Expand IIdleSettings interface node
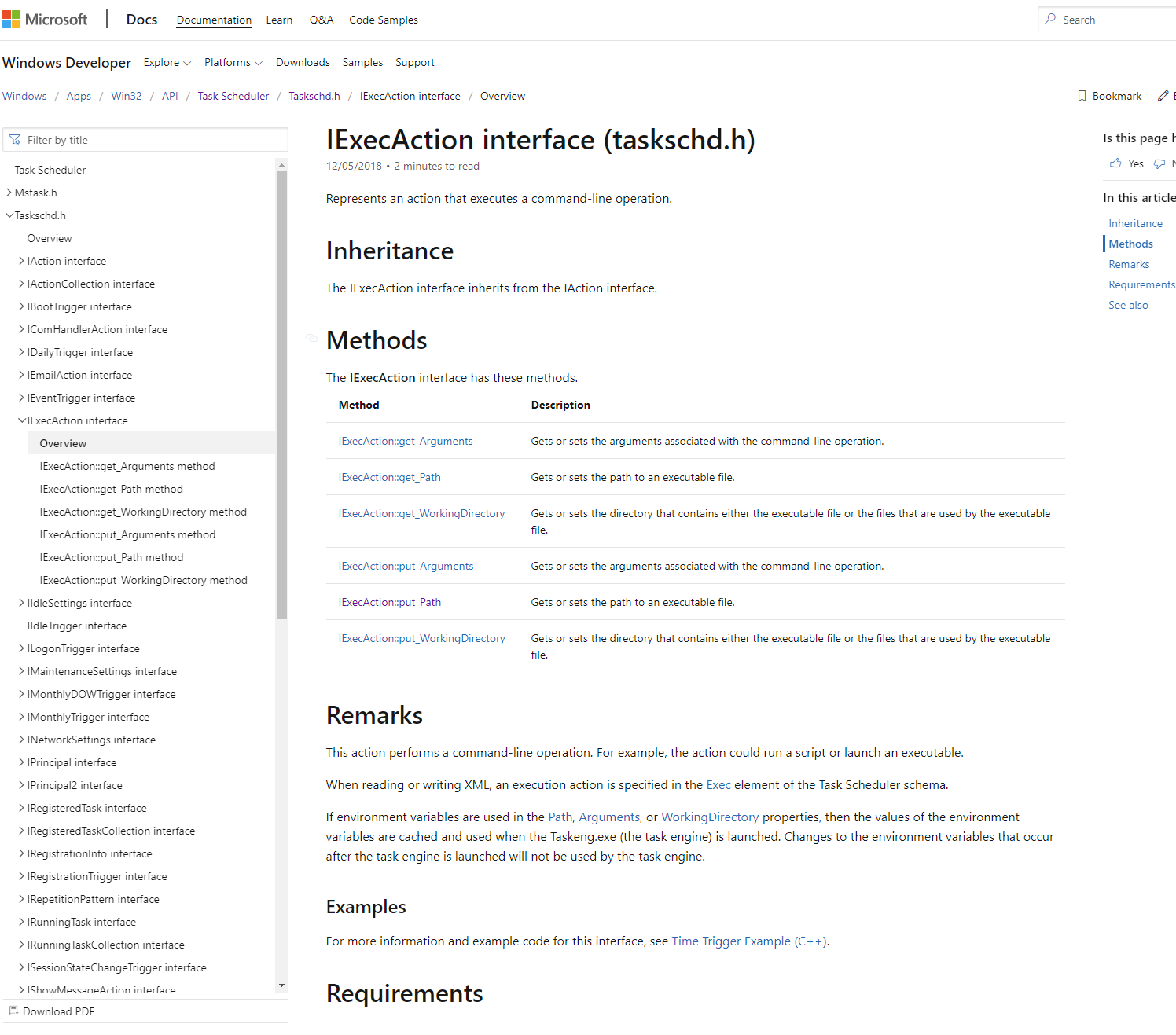This screenshot has width=1176, height=1035. 21,603
